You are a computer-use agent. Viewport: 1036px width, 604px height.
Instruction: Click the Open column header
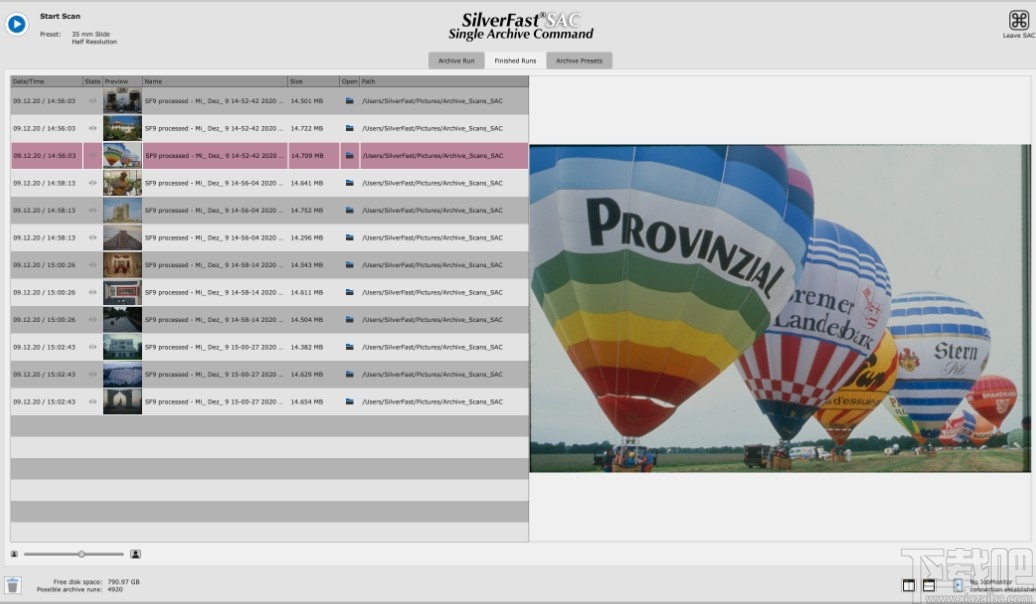coord(350,81)
